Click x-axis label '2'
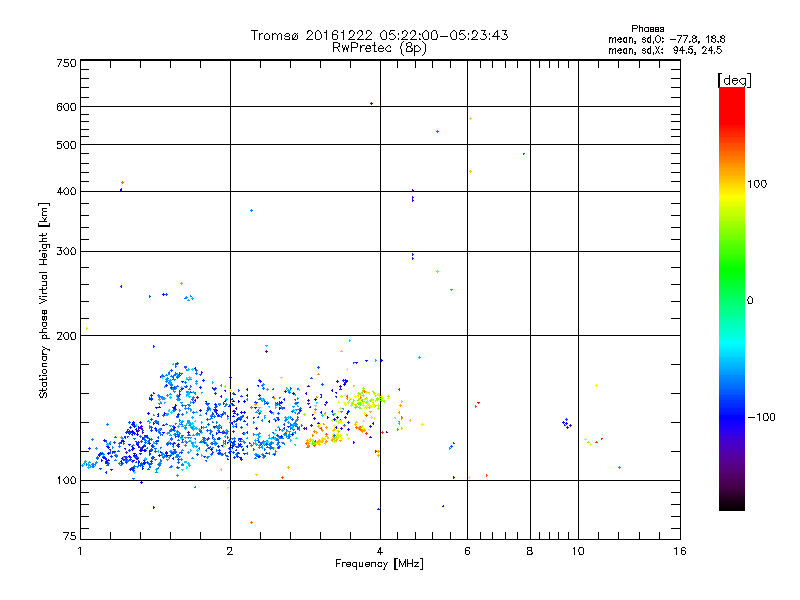800x600 pixels. 230,551
